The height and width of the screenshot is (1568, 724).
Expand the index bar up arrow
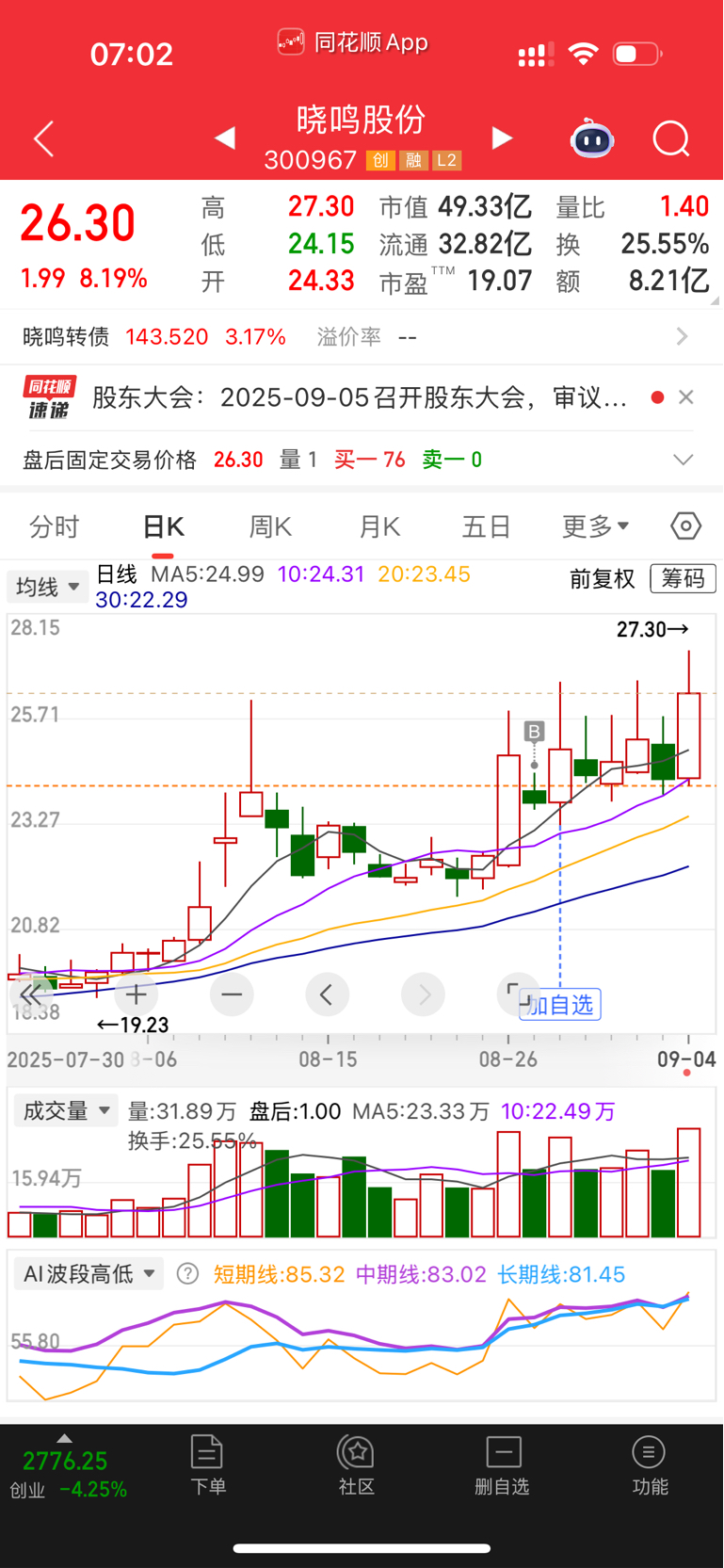click(64, 1438)
